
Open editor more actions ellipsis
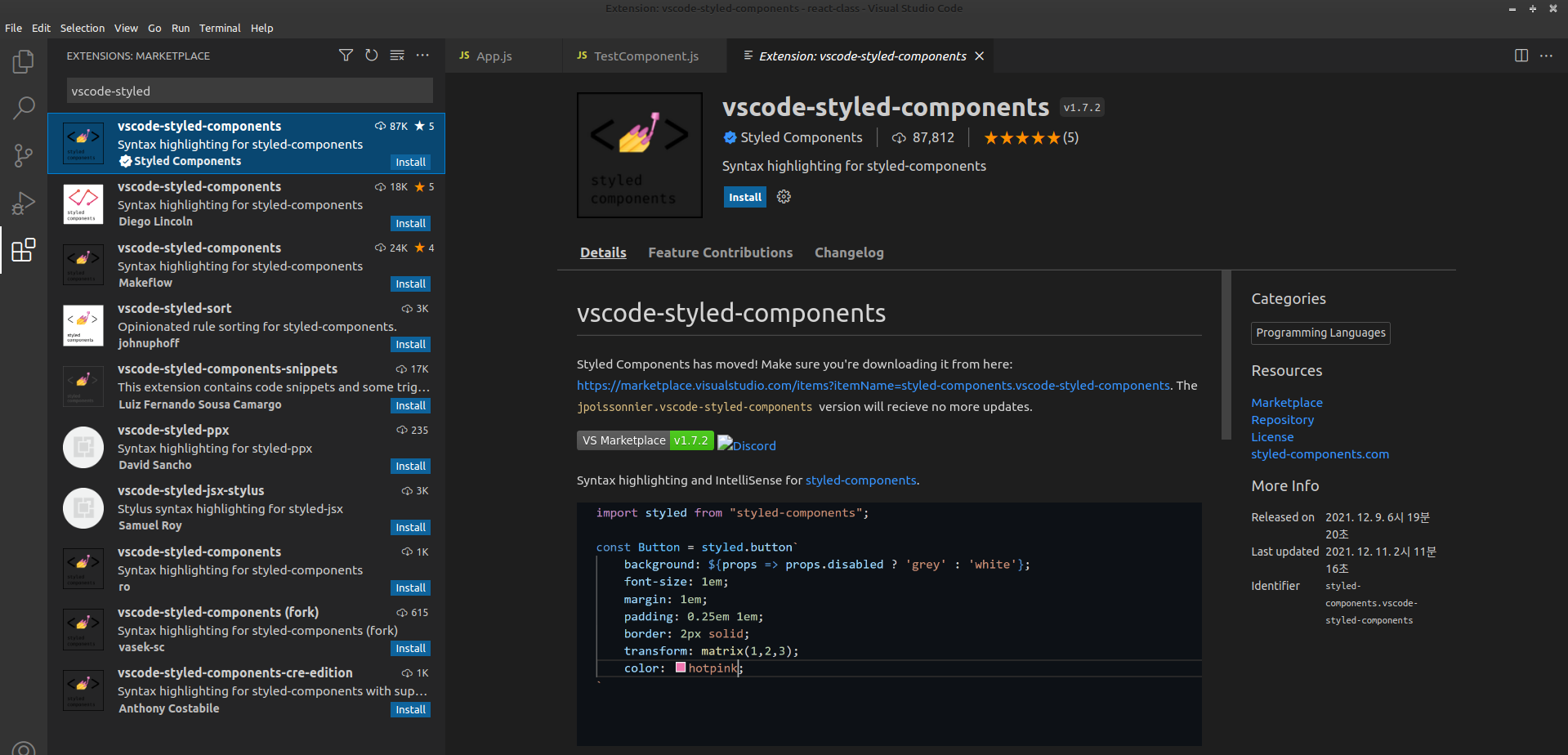pyautogui.click(x=1546, y=56)
